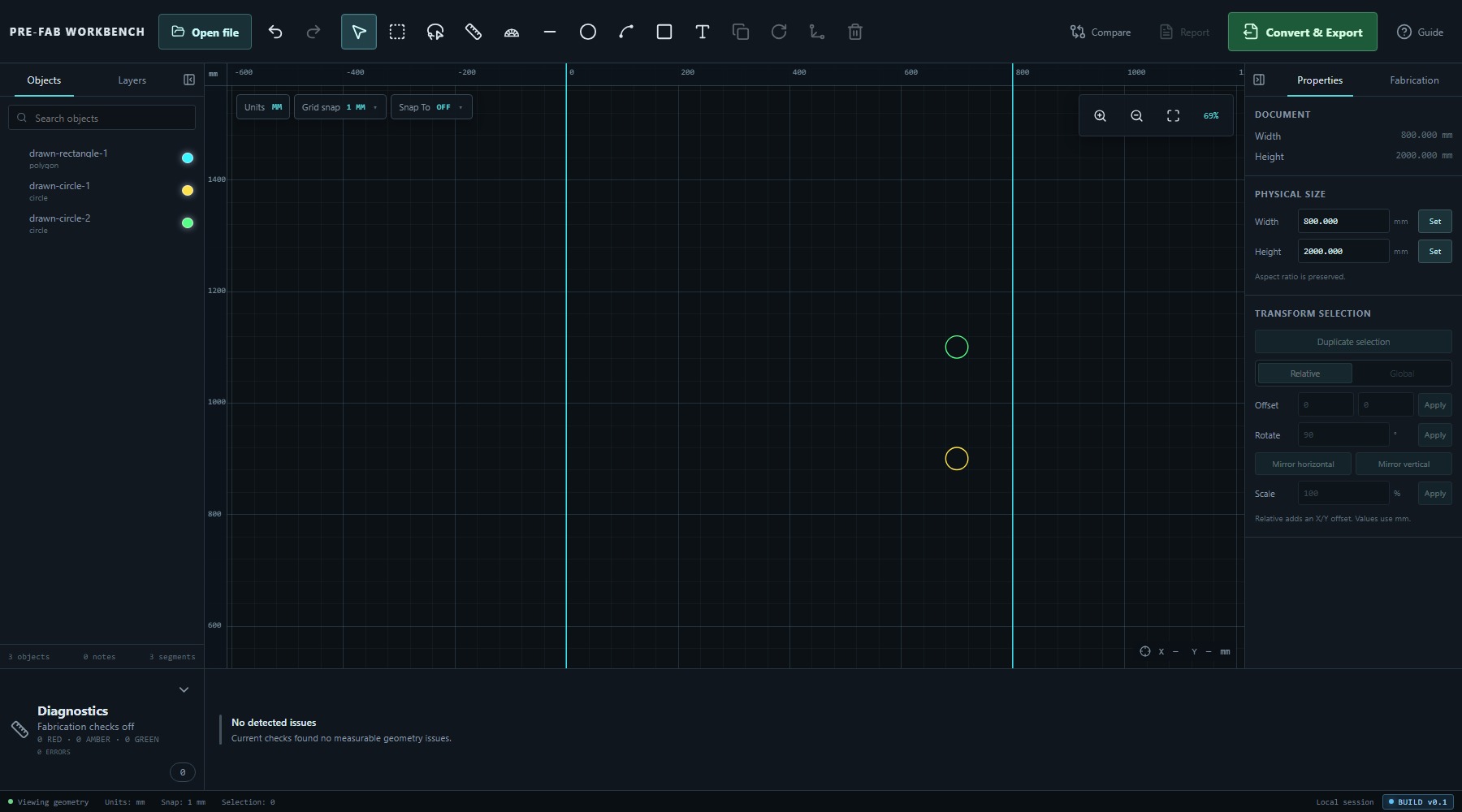Screen dimensions: 1462x812
Task: Click Set button beside Height field
Action: point(1434,251)
